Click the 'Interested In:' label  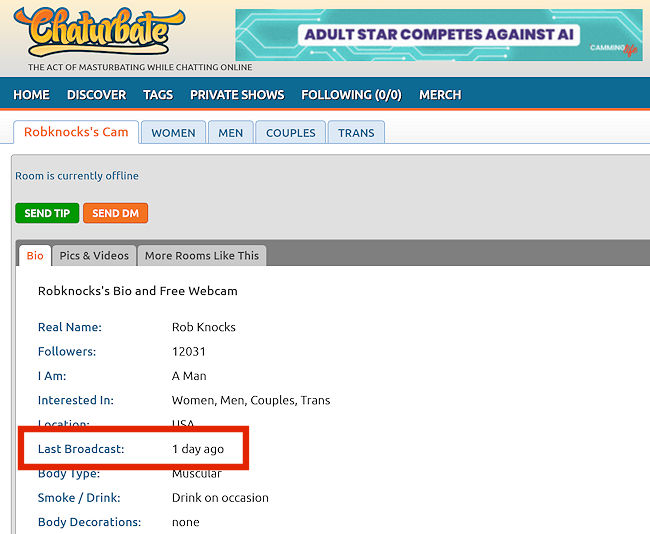tap(75, 400)
